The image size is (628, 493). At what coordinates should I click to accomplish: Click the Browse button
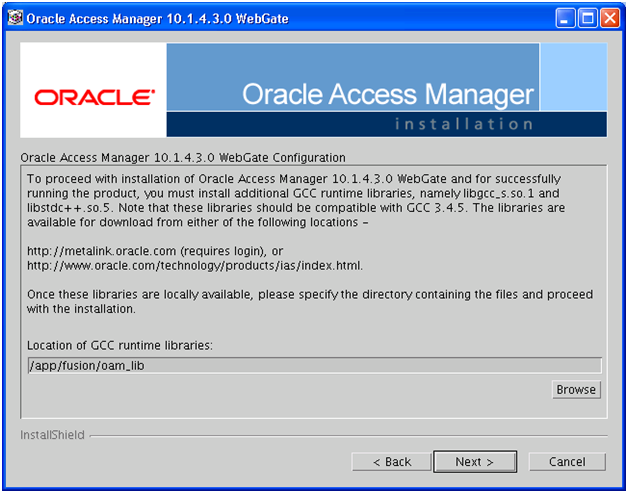[576, 390]
